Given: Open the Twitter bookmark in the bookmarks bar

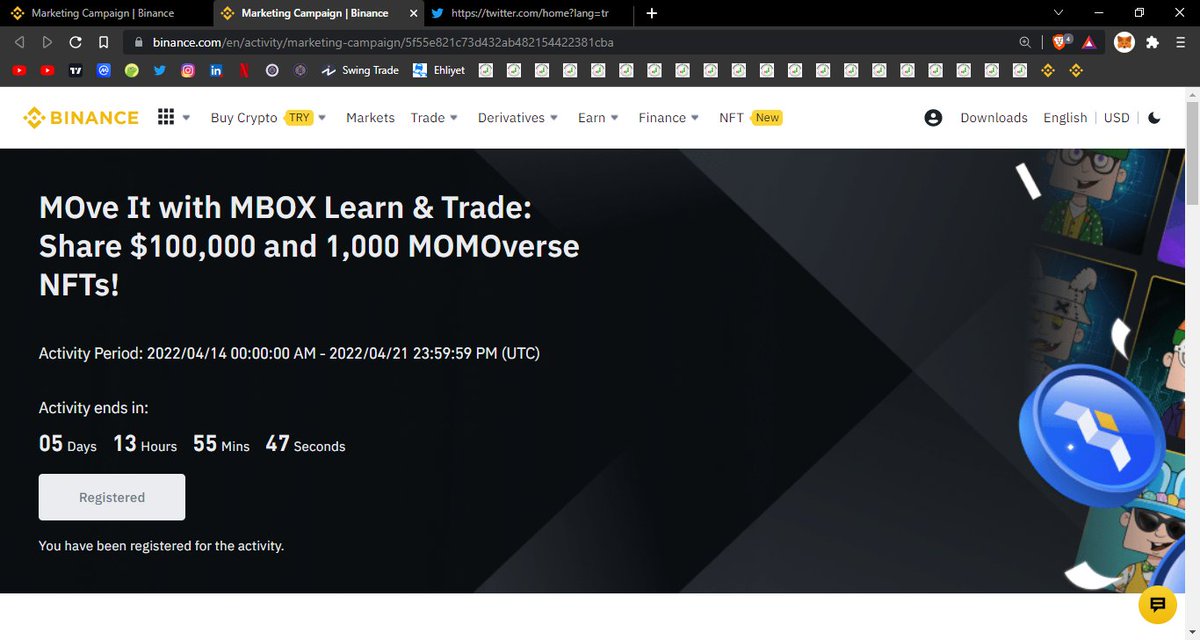Looking at the screenshot, I should [159, 70].
